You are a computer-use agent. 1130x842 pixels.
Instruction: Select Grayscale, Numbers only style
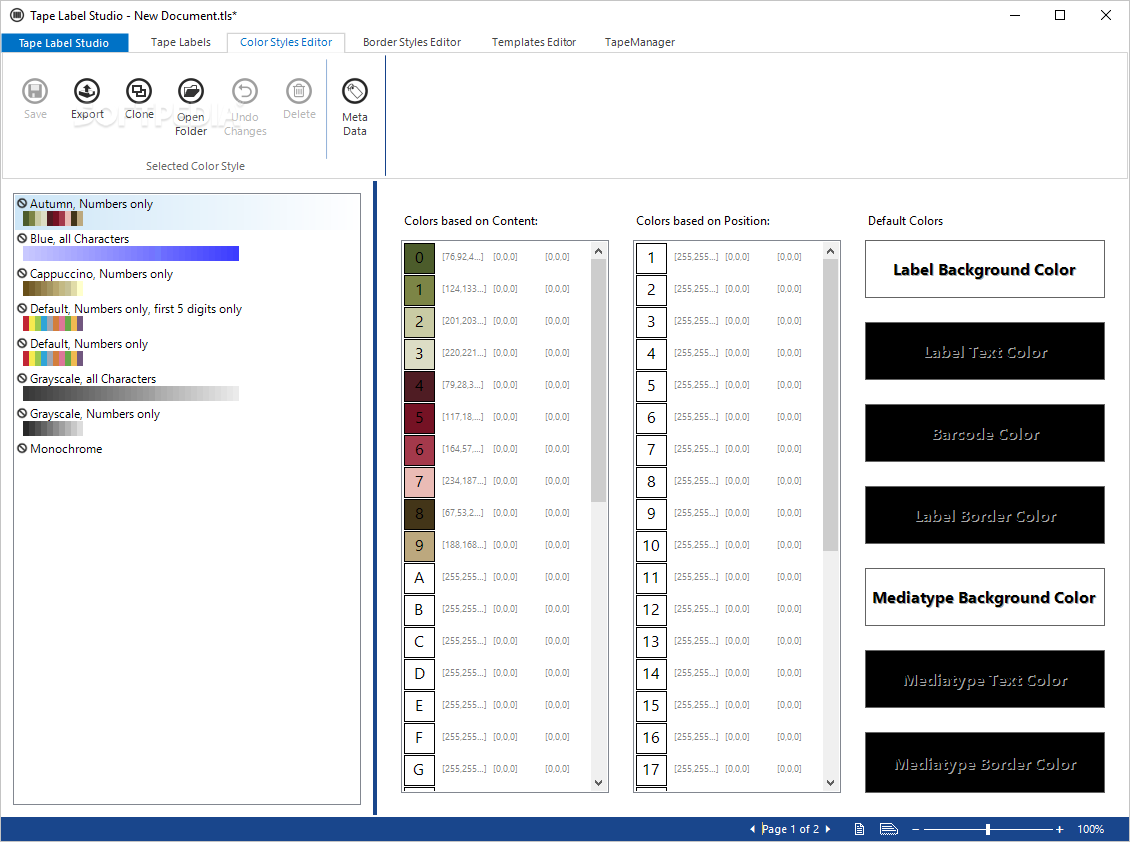pyautogui.click(x=187, y=422)
